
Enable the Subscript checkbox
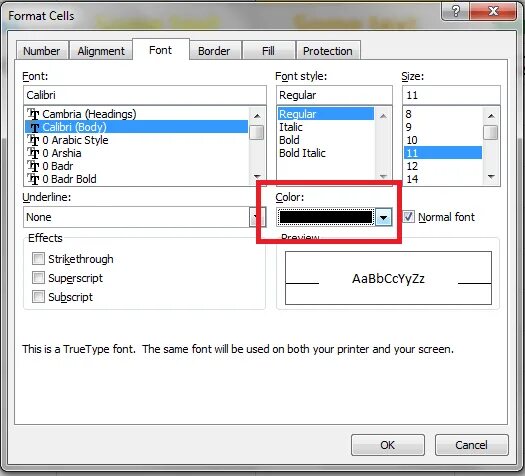38,297
